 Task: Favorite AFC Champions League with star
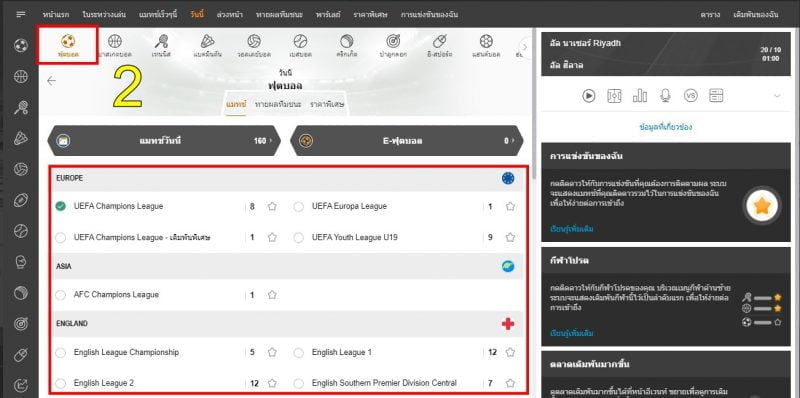(272, 295)
